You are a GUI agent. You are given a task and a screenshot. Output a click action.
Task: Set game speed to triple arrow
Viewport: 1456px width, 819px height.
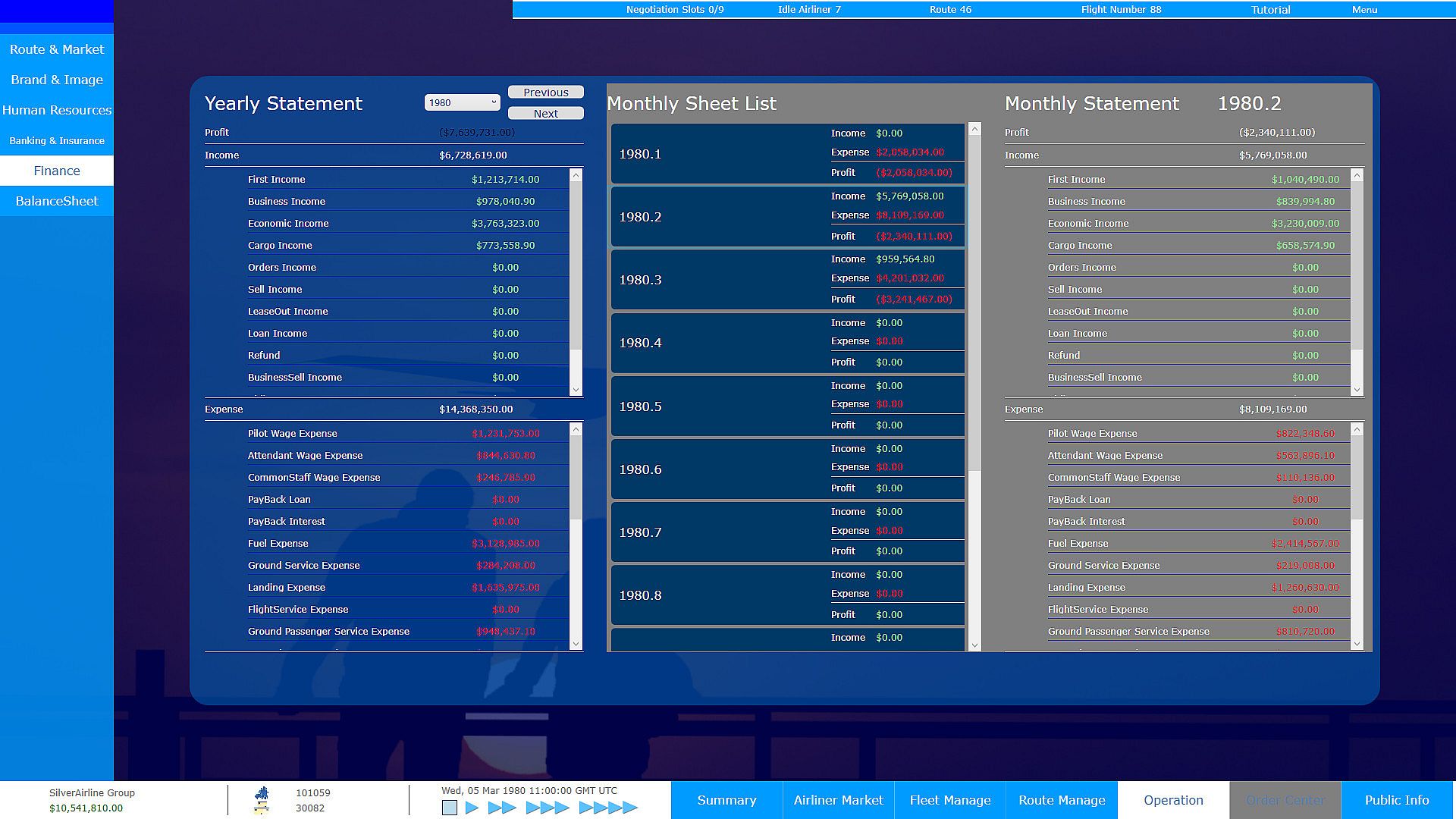click(547, 808)
